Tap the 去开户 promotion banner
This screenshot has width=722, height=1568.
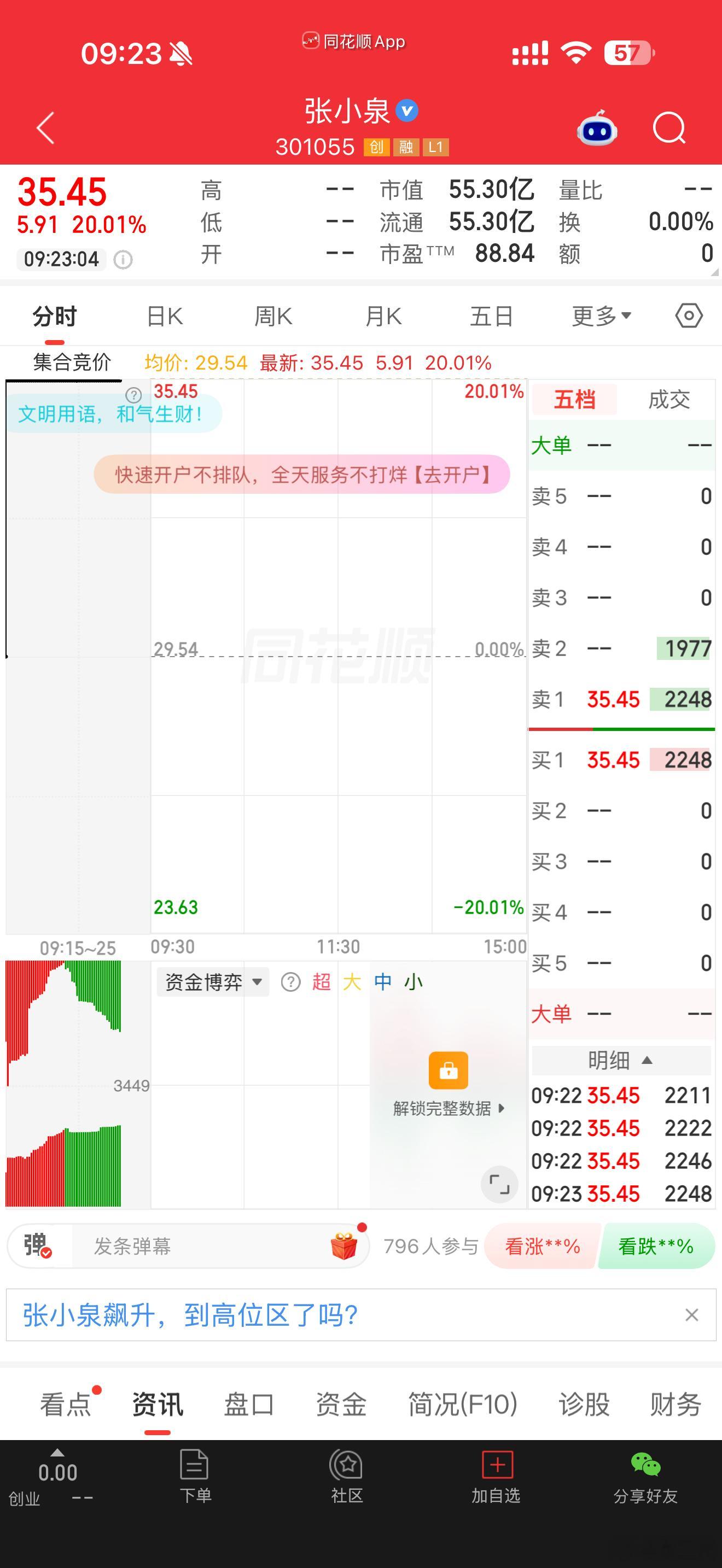(x=302, y=474)
